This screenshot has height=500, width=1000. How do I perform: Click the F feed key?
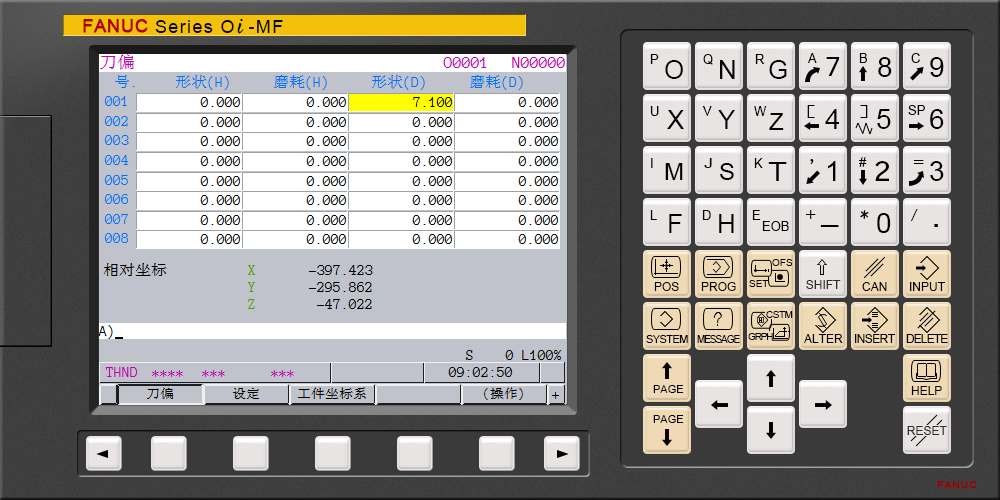(x=666, y=222)
